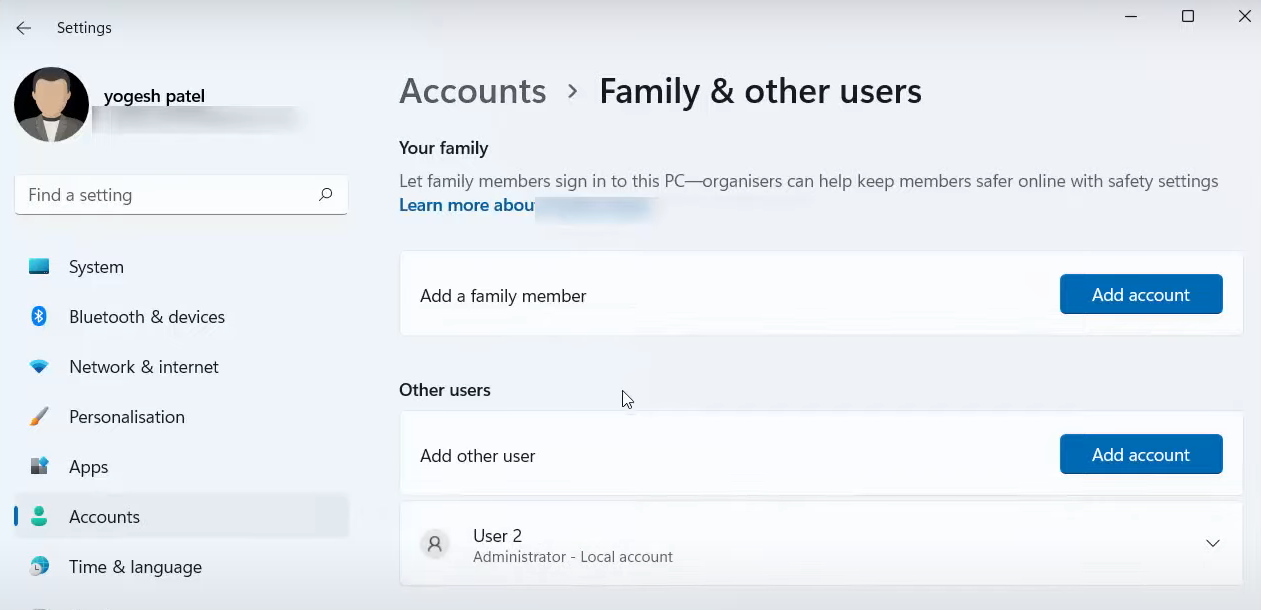Click Add account for other user
The image size is (1261, 610).
(1140, 455)
